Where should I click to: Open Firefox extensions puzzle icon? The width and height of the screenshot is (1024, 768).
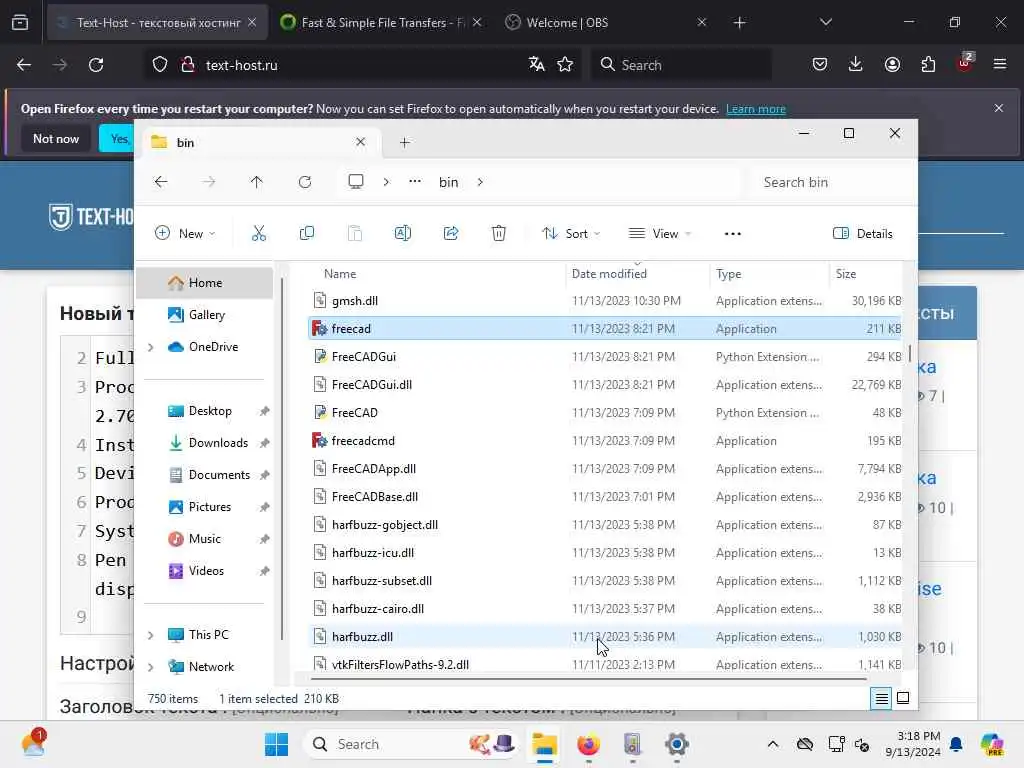[x=928, y=65]
